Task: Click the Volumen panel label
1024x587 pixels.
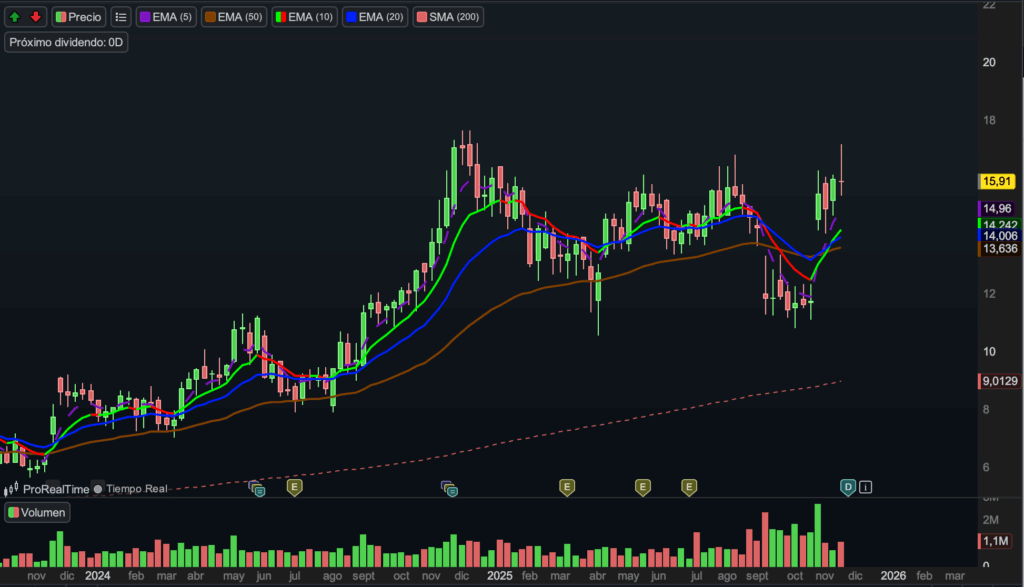Action: coord(37,513)
